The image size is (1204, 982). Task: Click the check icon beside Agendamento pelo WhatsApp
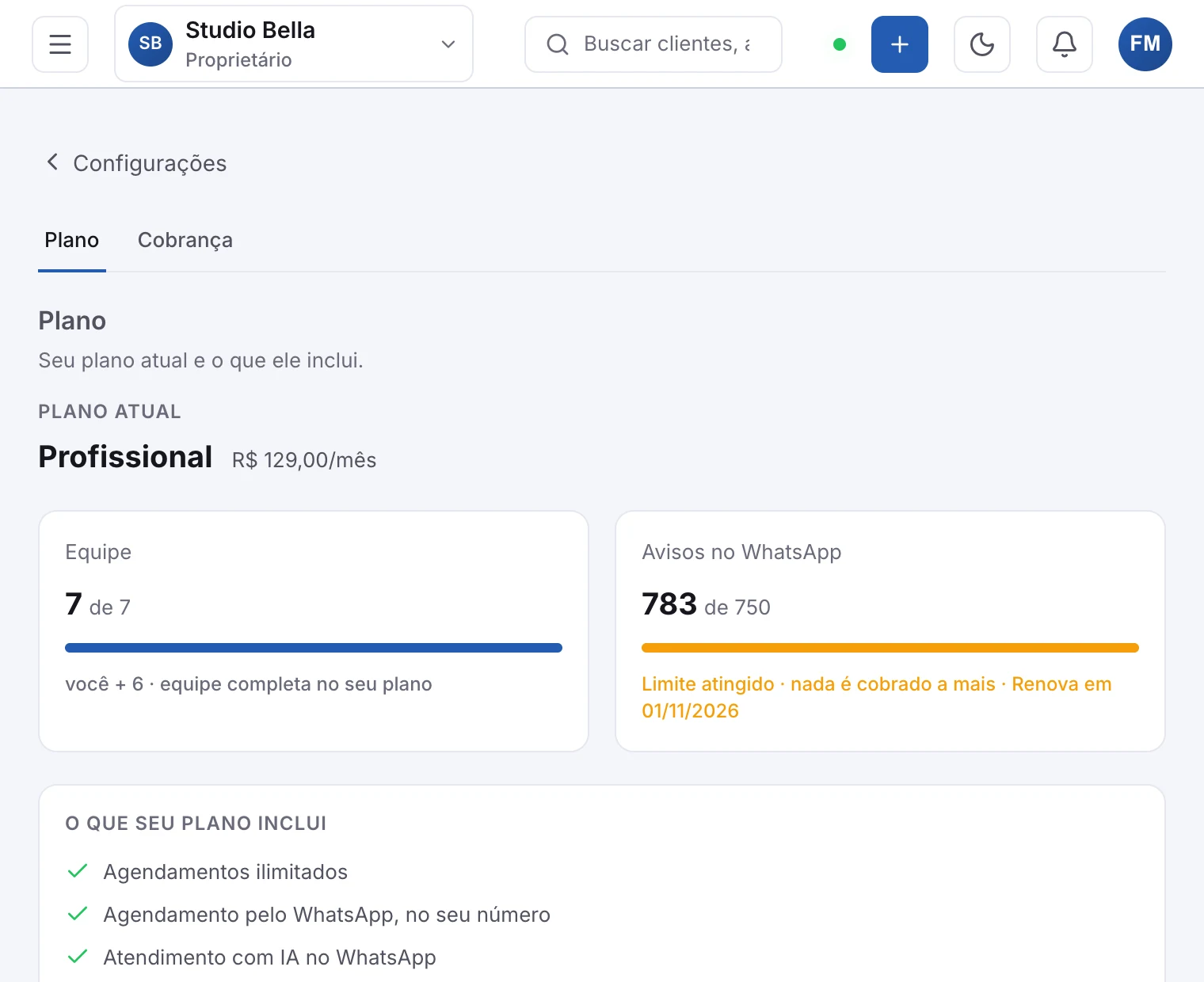pyautogui.click(x=78, y=915)
